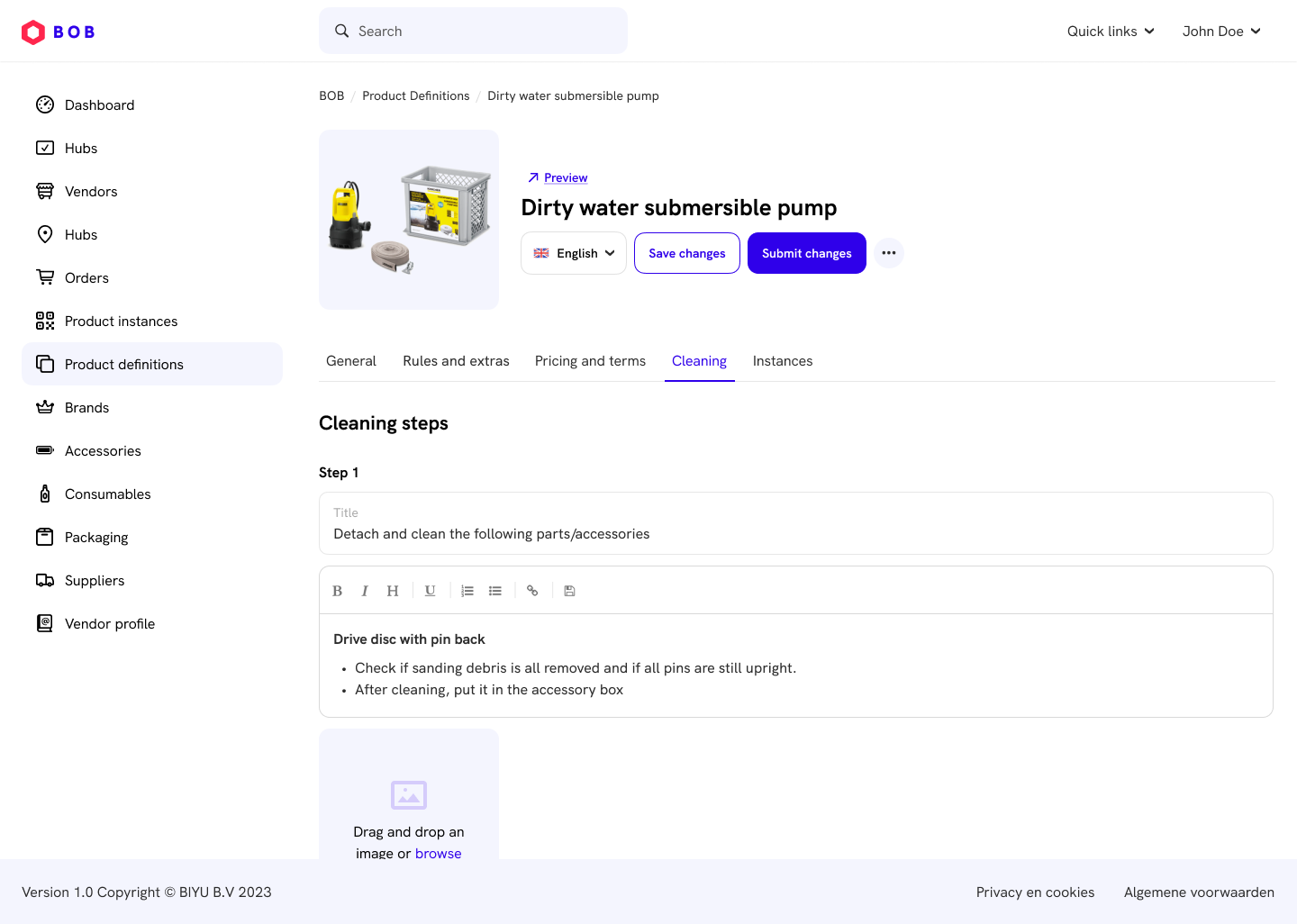Click the save icon in editor toolbar

[569, 591]
